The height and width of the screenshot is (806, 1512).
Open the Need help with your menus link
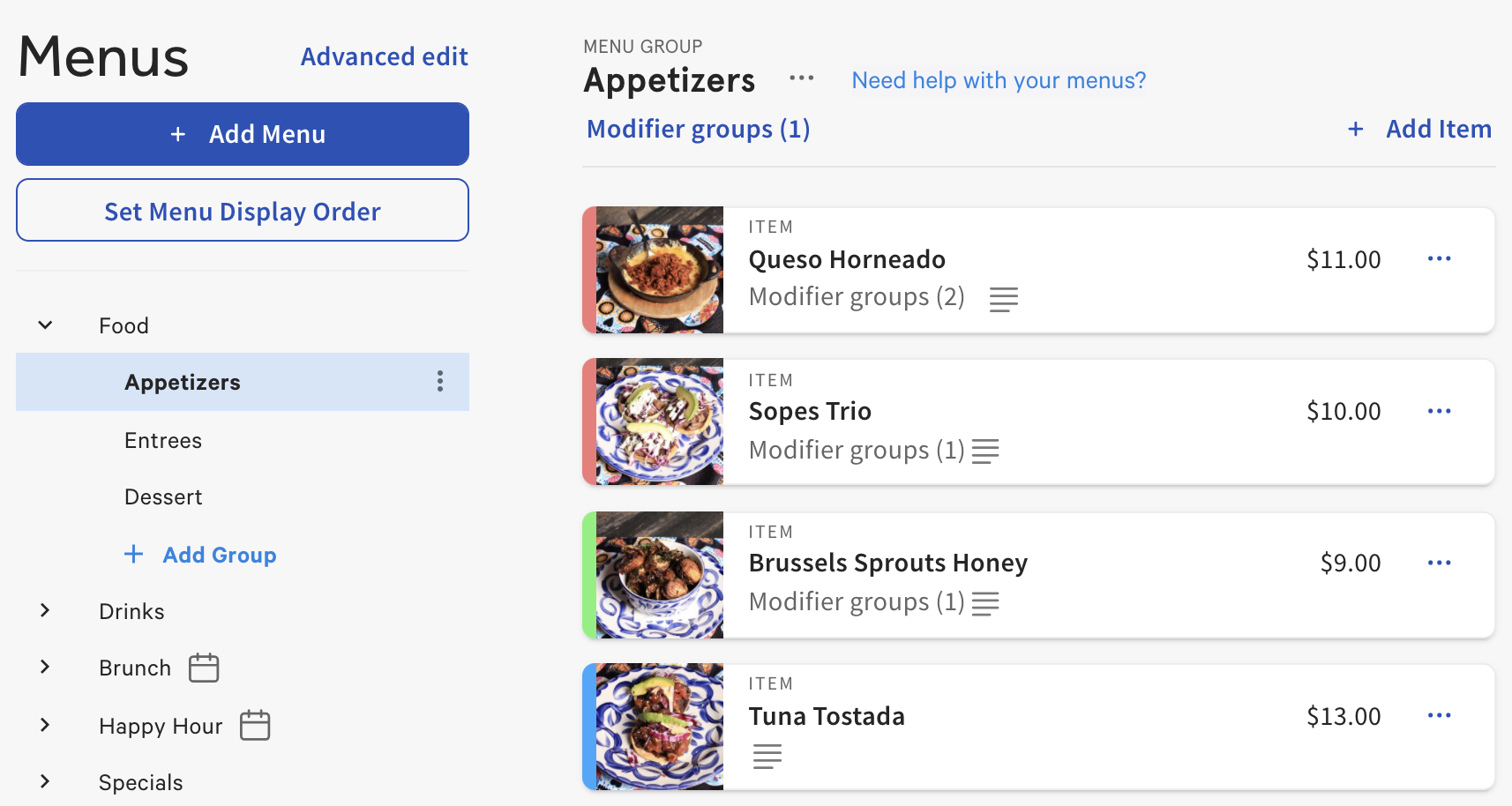point(998,79)
